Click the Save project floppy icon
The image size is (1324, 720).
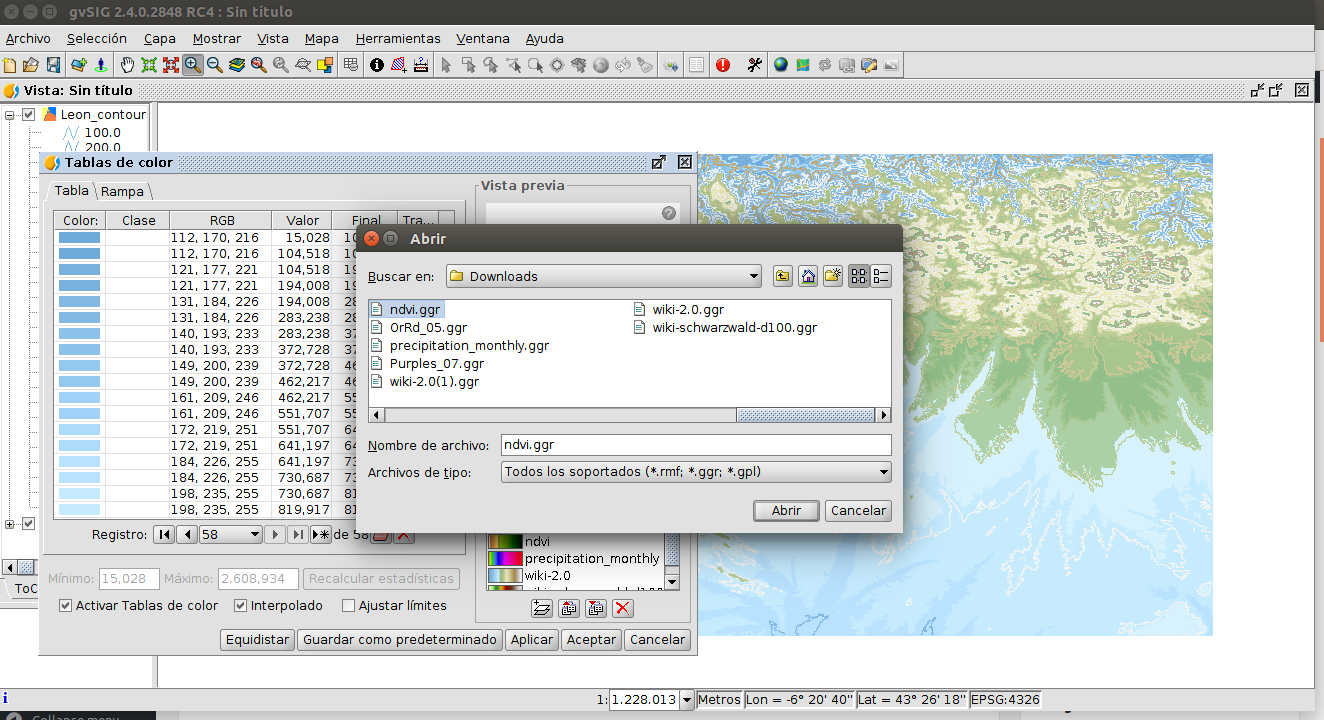54,65
